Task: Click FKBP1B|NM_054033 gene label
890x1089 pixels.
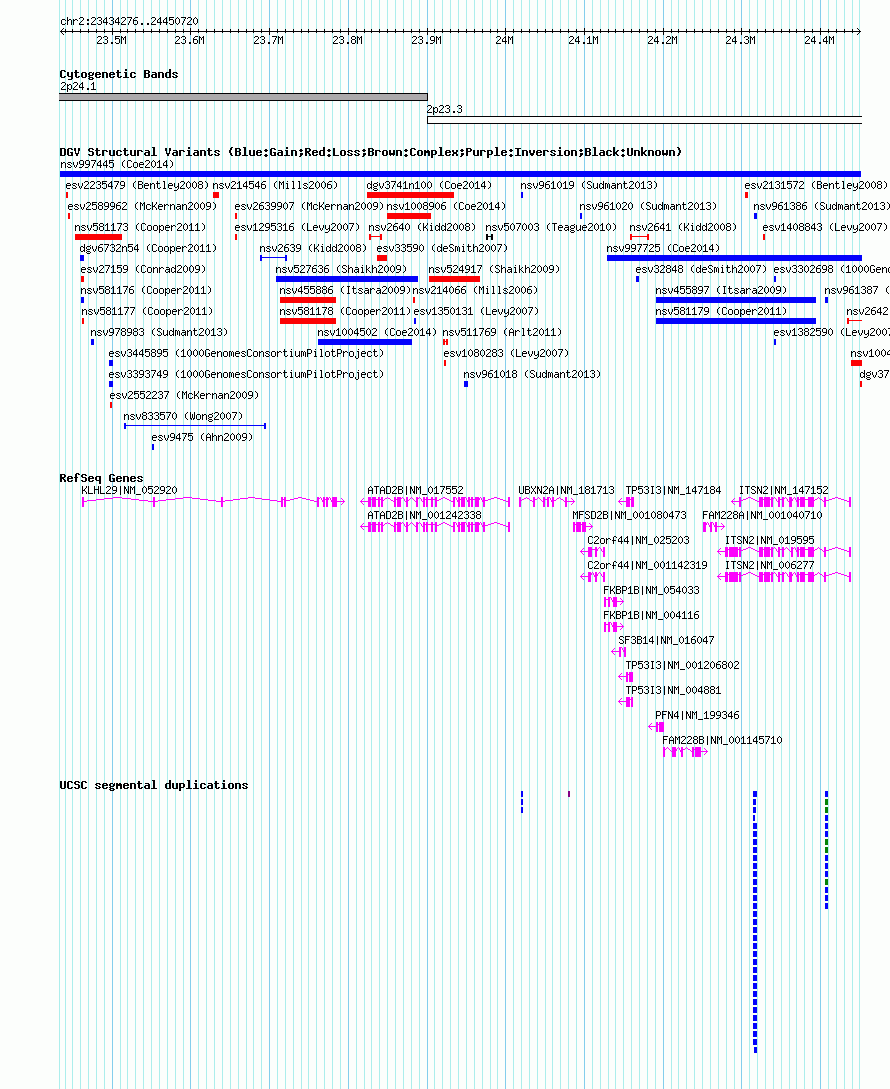Action: [x=651, y=590]
